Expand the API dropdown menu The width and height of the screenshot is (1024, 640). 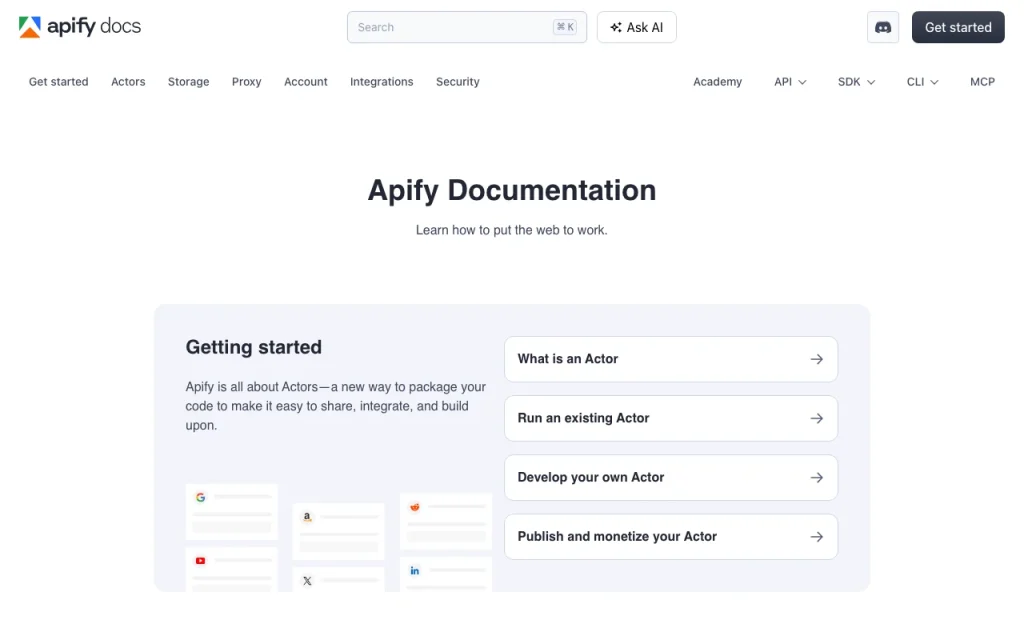point(790,82)
